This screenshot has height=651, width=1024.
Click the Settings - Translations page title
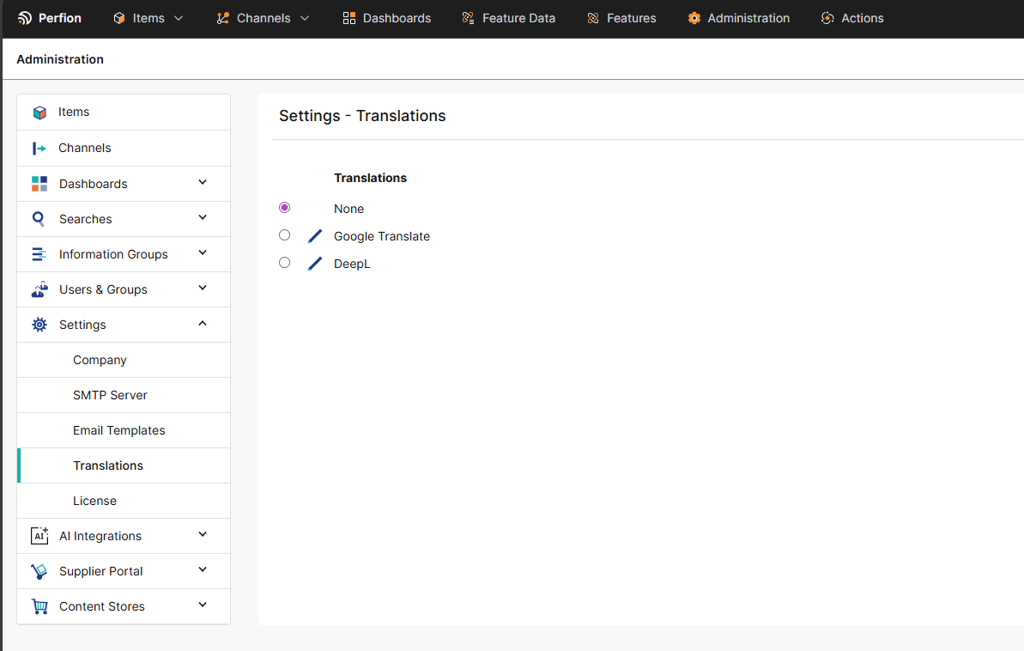click(362, 116)
